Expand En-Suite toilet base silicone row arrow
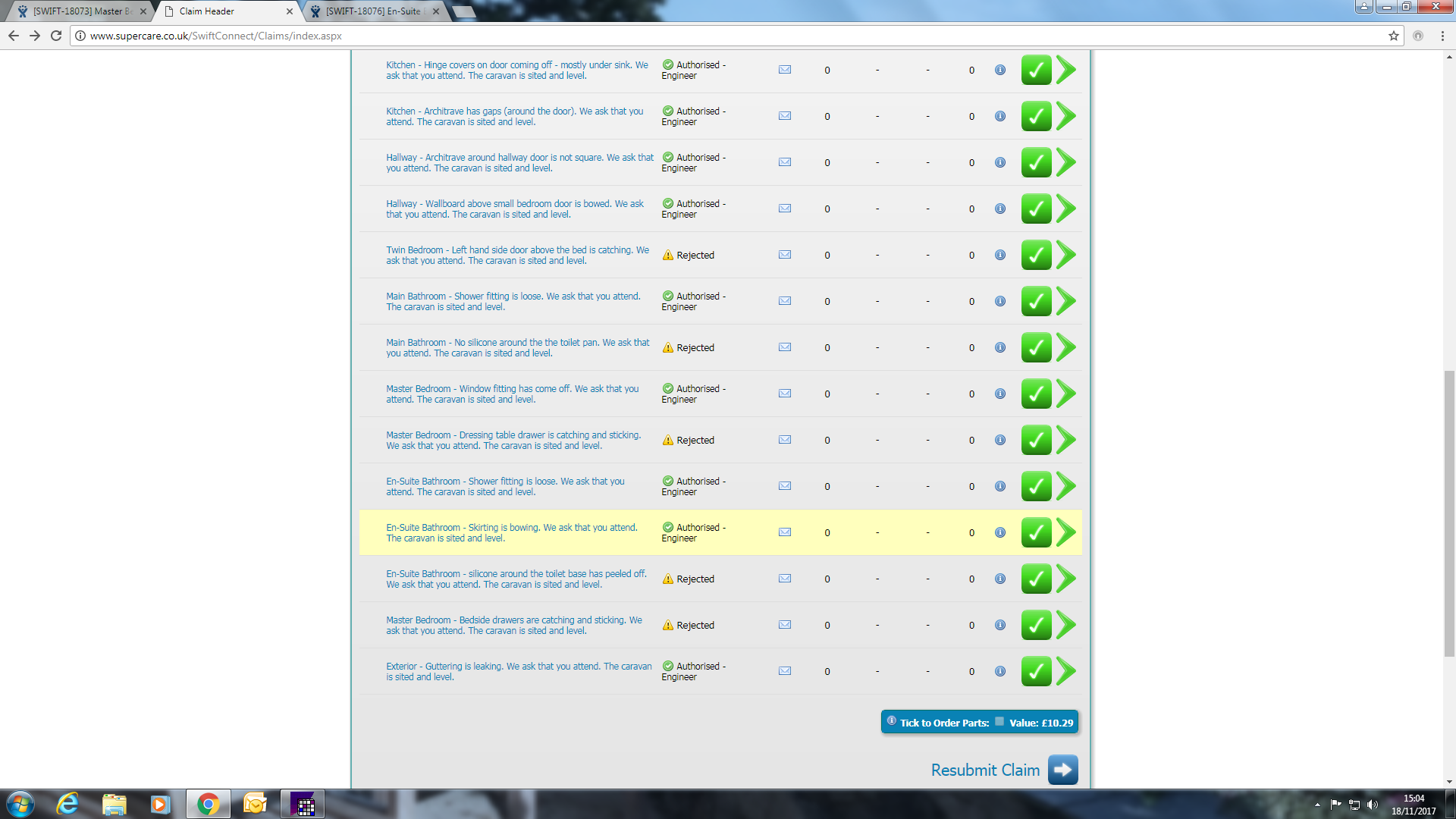The image size is (1456, 819). coord(1066,579)
